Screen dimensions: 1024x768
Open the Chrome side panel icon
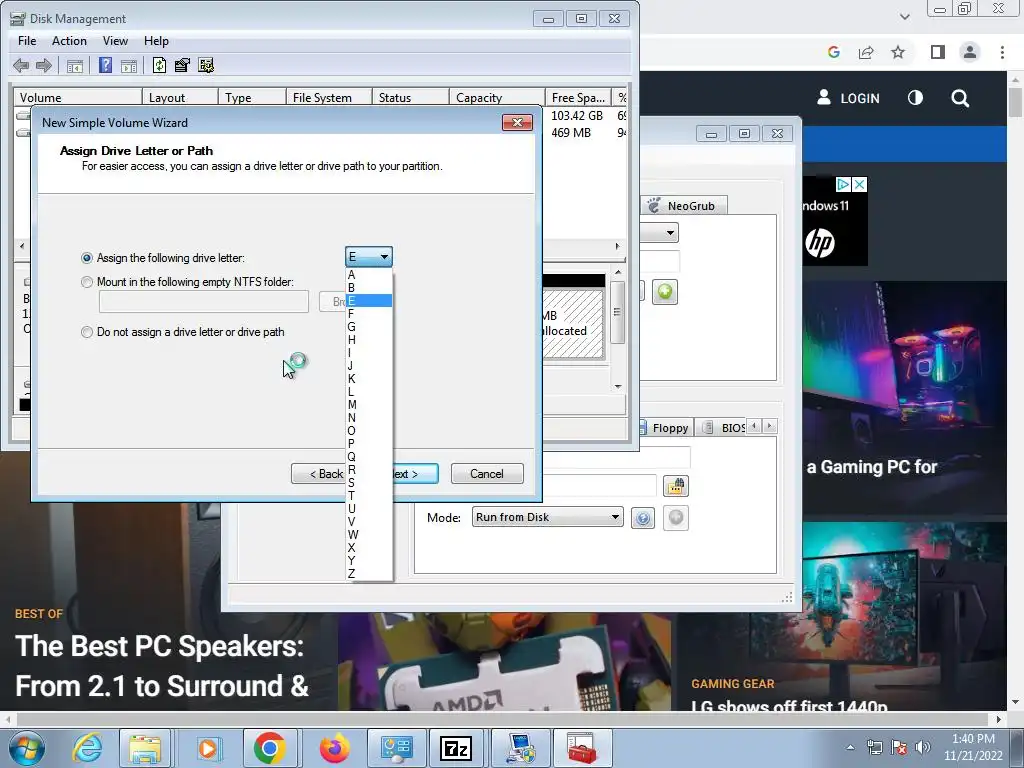click(938, 52)
